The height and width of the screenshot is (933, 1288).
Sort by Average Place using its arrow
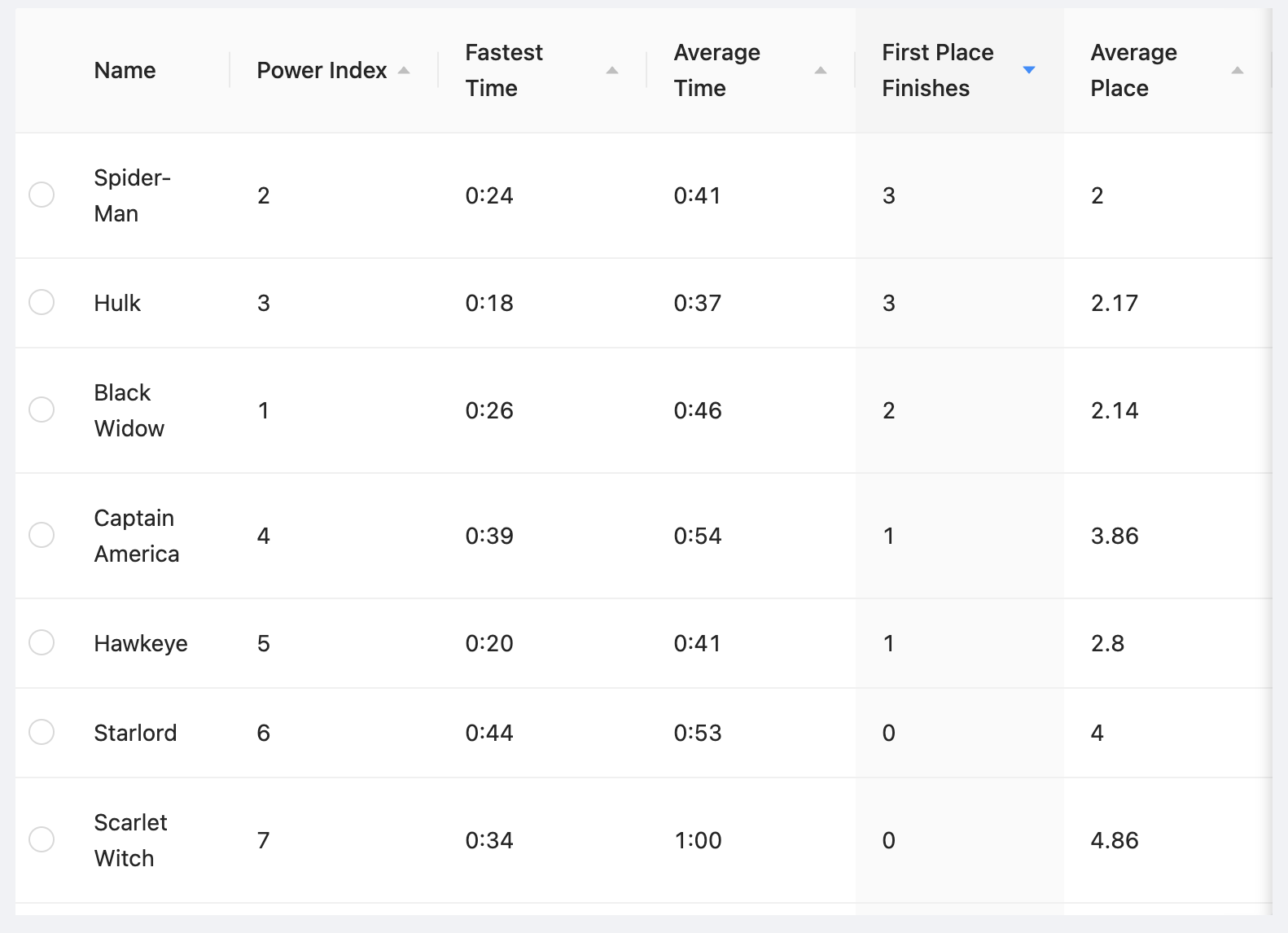[x=1238, y=70]
